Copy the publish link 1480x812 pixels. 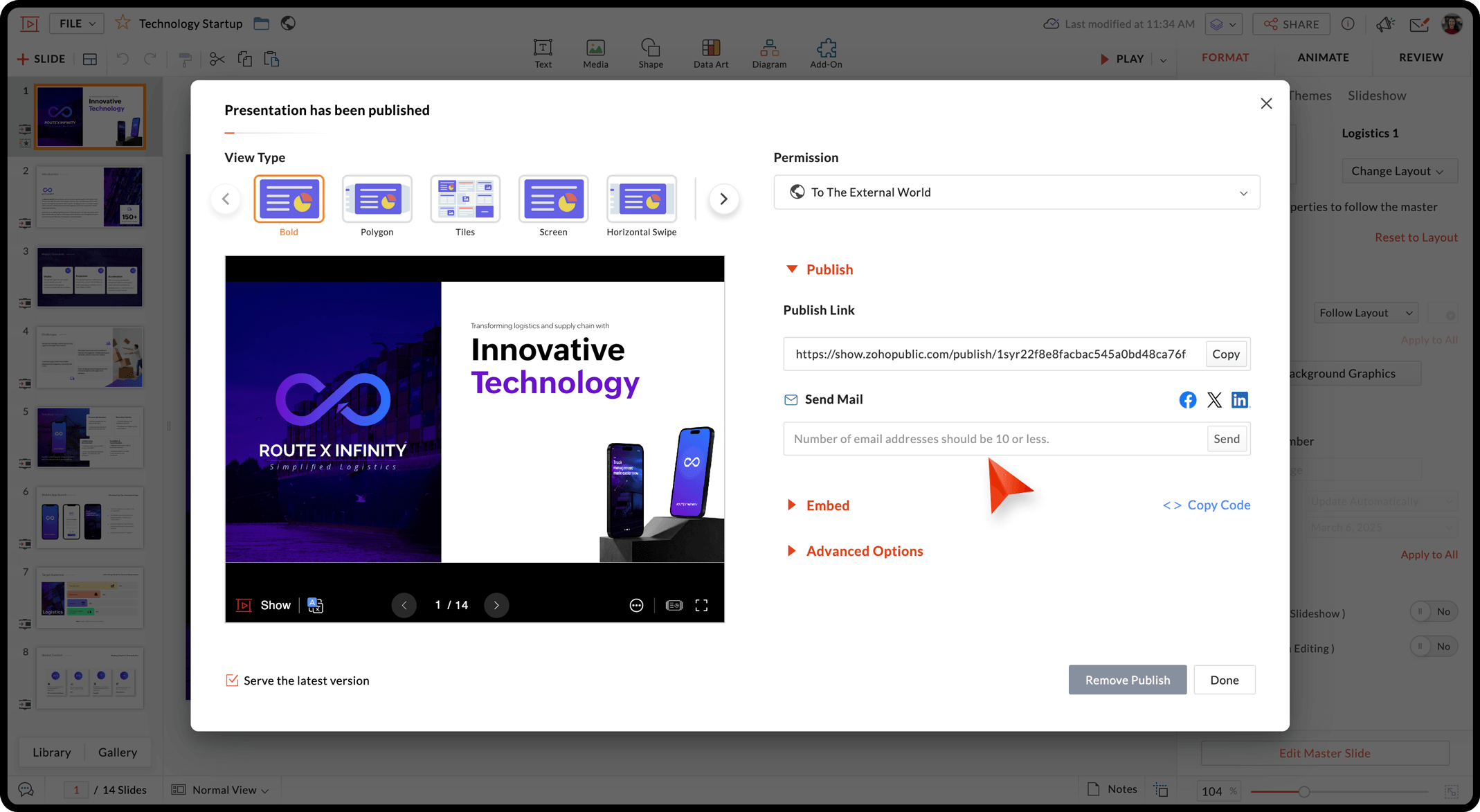pyautogui.click(x=1225, y=354)
